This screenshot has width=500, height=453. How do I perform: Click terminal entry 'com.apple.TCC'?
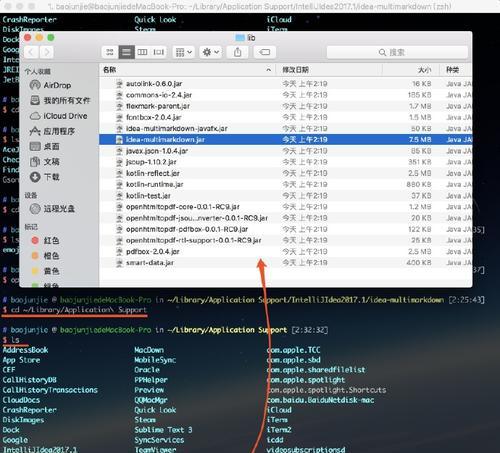pos(293,350)
